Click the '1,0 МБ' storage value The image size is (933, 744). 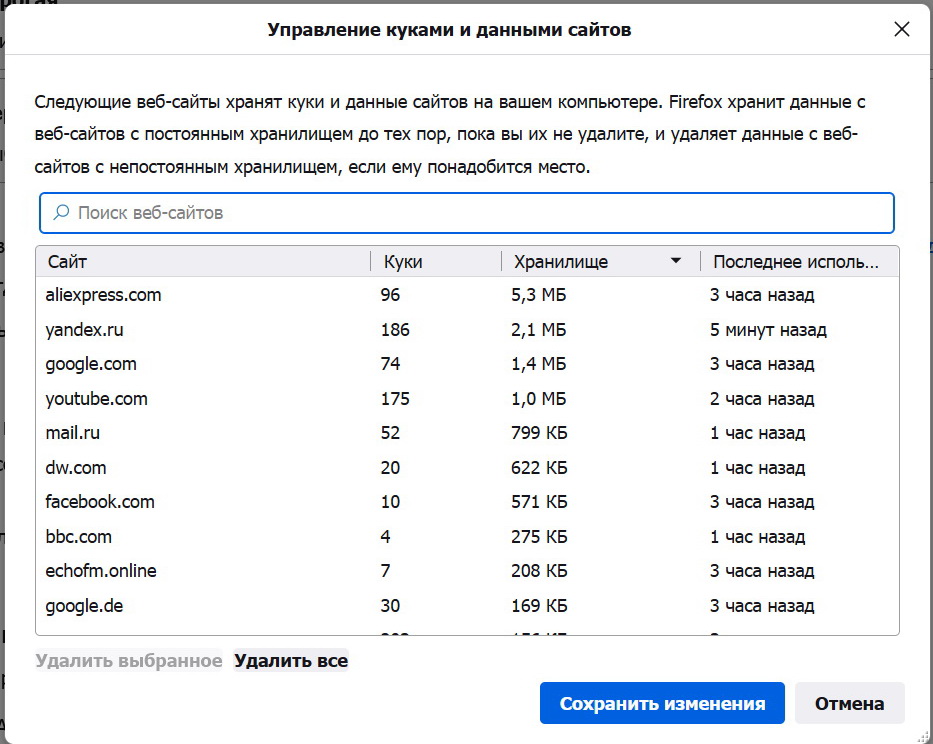pyautogui.click(x=538, y=398)
